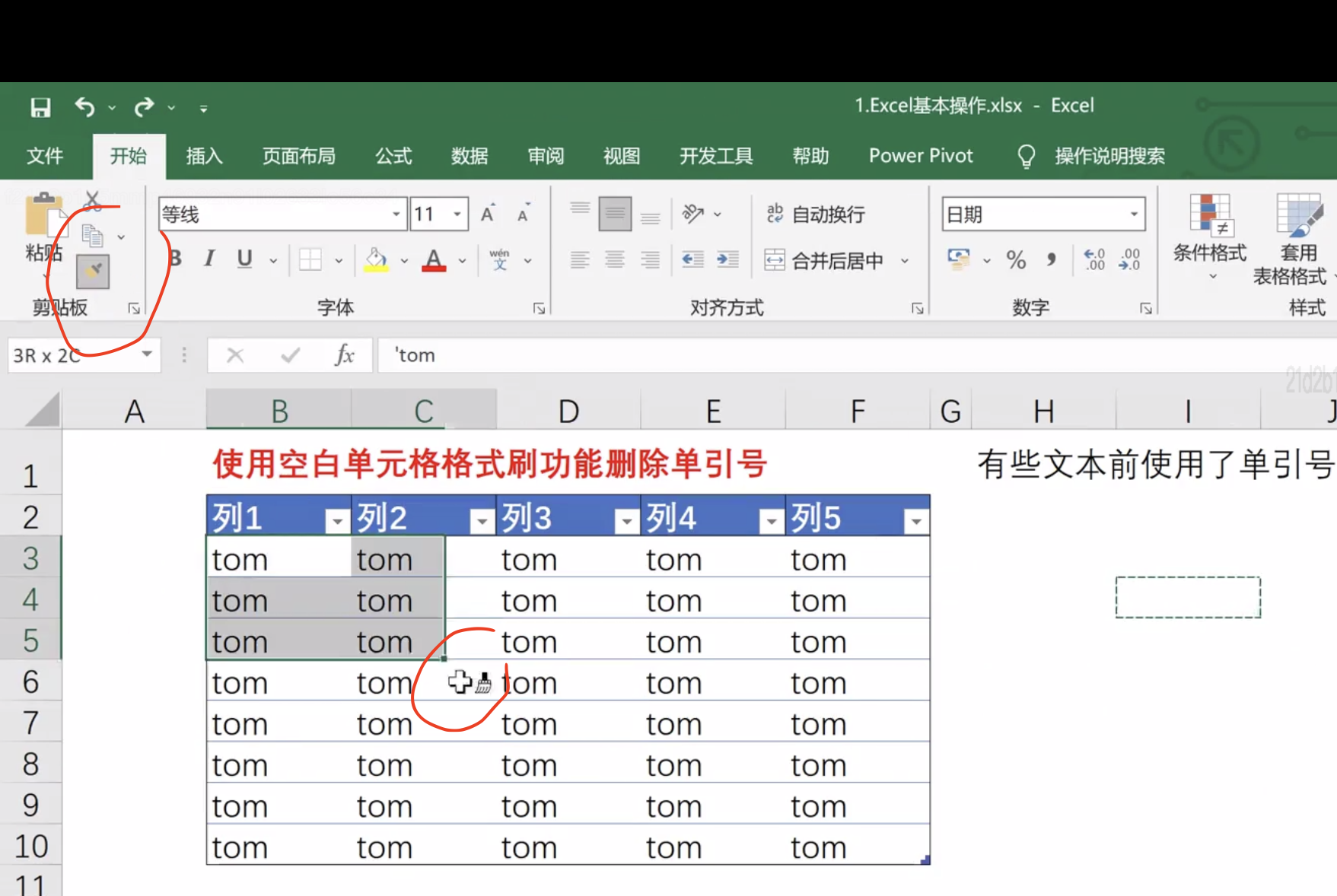
Task: Switch to the 公式 formulas tab
Action: tap(393, 156)
